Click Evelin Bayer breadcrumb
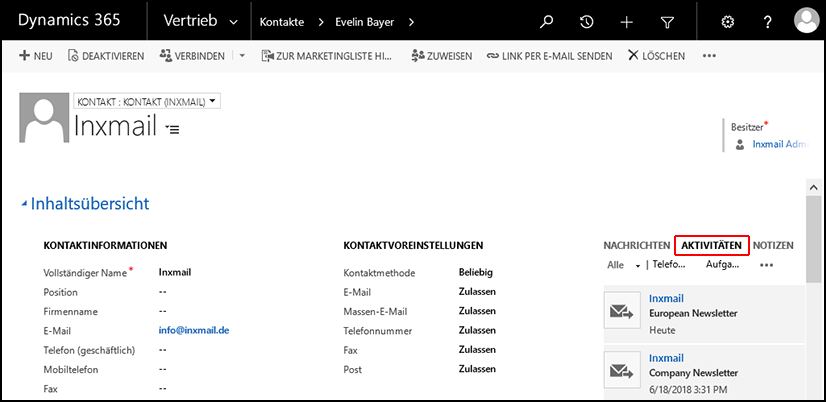826x402 pixels. pos(365,22)
